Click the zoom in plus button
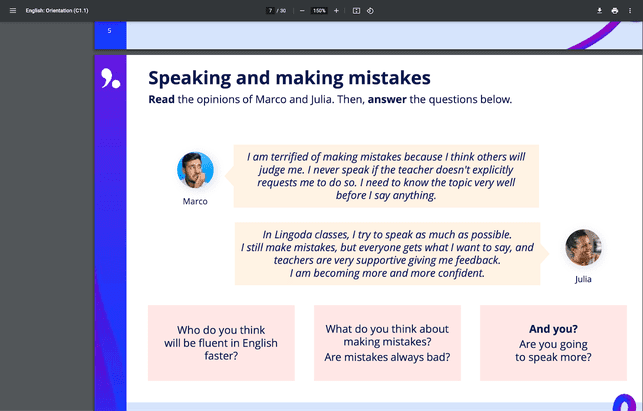The image size is (643, 411). point(336,10)
